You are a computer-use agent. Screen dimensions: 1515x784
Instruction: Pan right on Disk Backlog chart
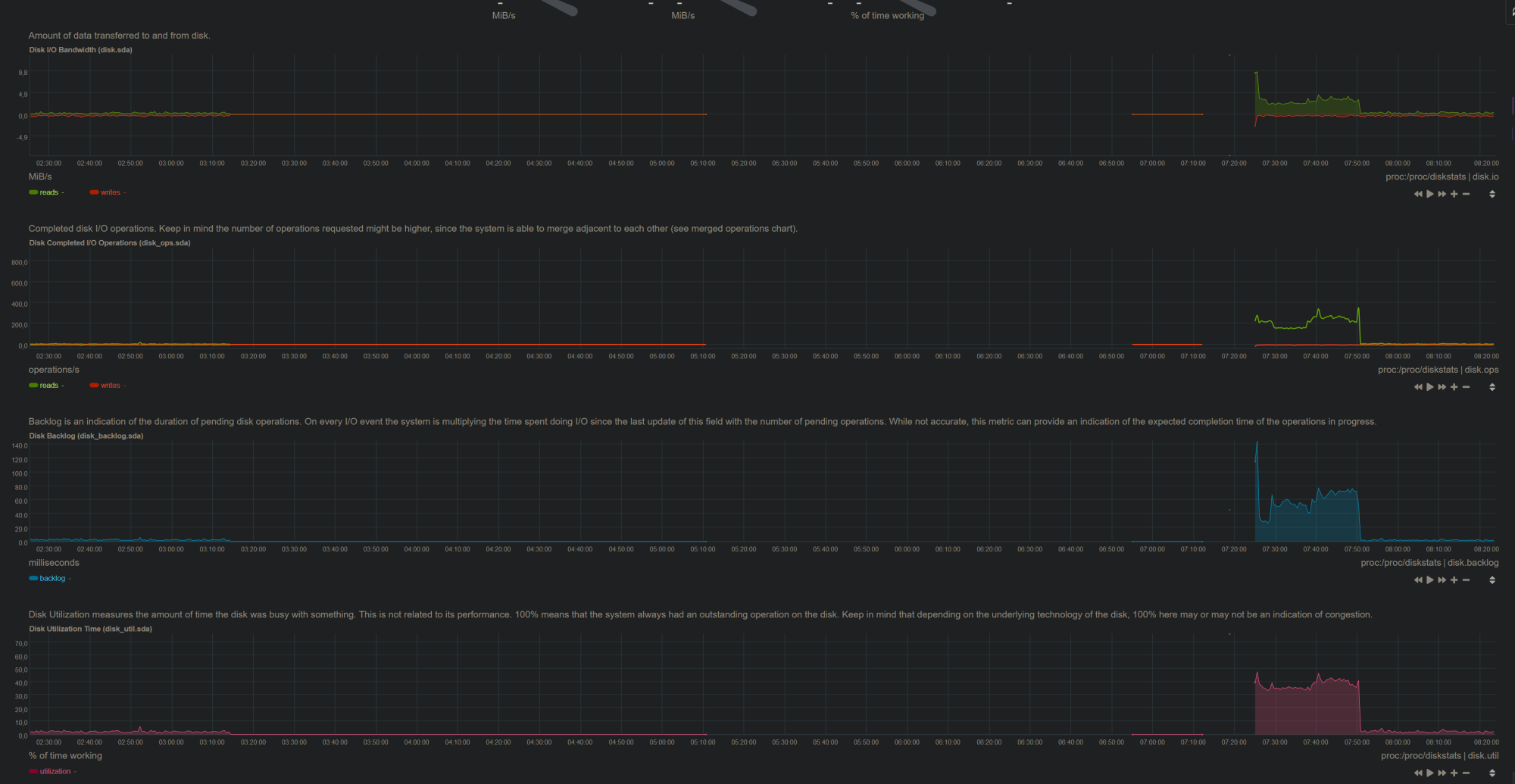click(x=1442, y=580)
